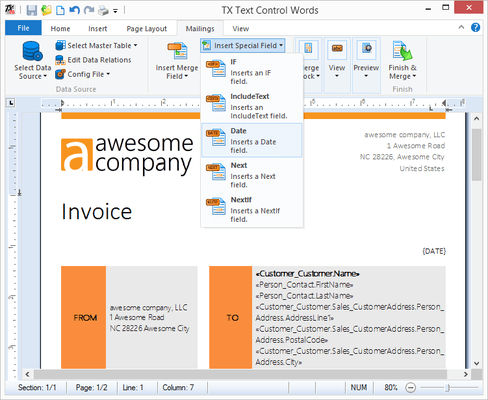
Task: Click Section: 1/1 in status bar
Action: [x=37, y=388]
